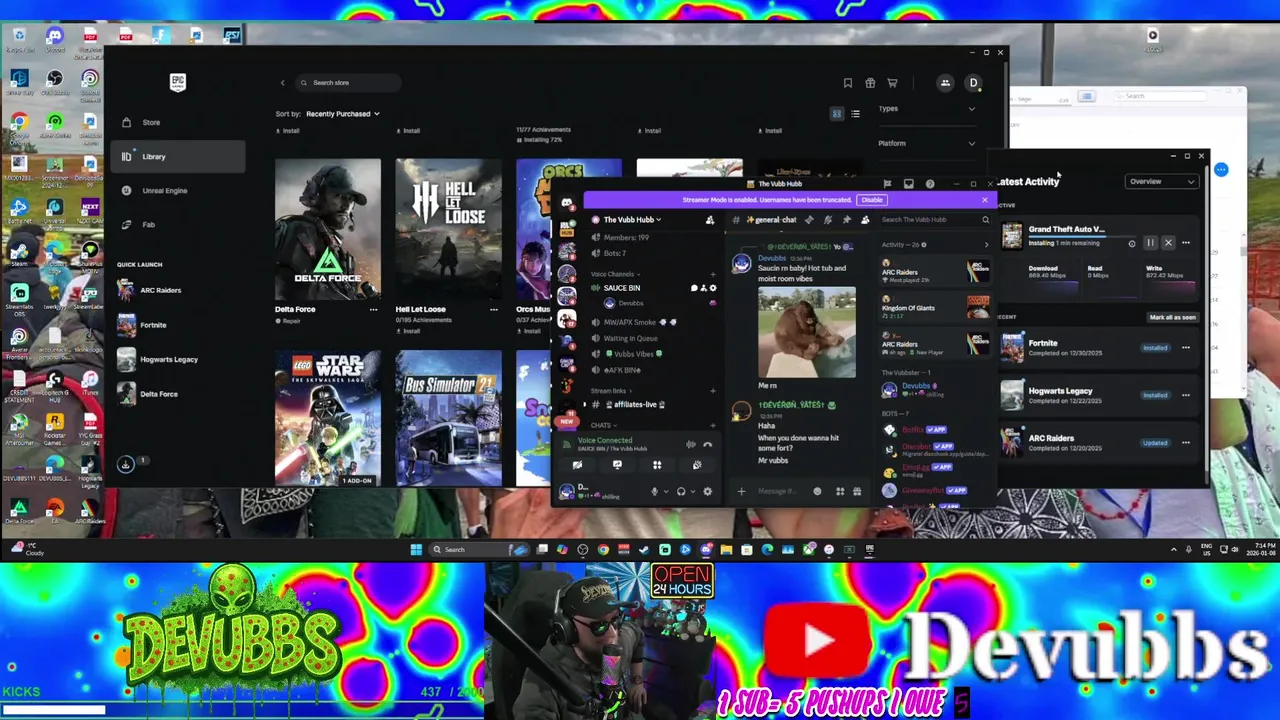
Task: Click Fortnite Installed badge
Action: (x=1155, y=348)
